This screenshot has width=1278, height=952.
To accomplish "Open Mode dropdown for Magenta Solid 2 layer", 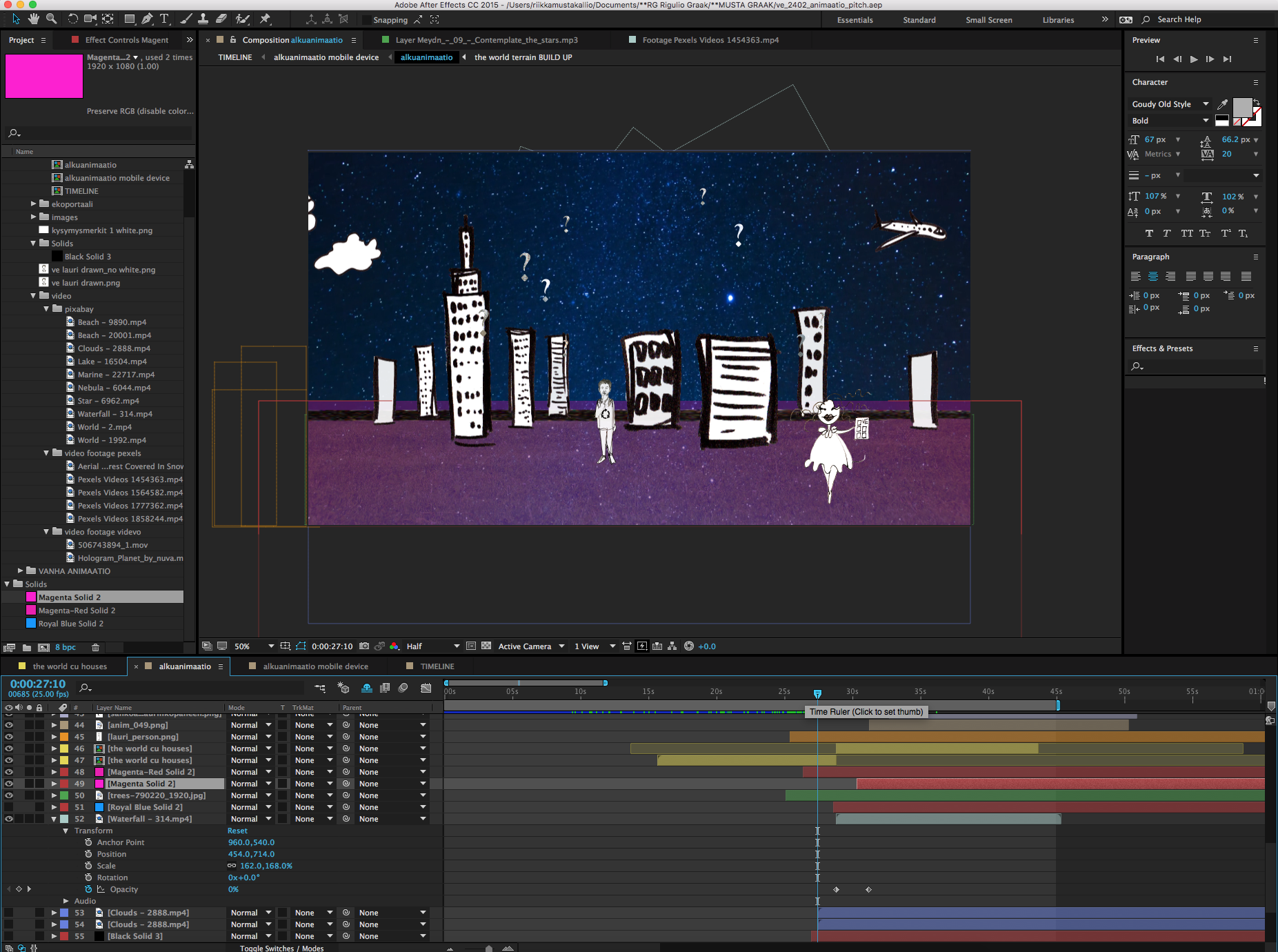I will tap(251, 784).
